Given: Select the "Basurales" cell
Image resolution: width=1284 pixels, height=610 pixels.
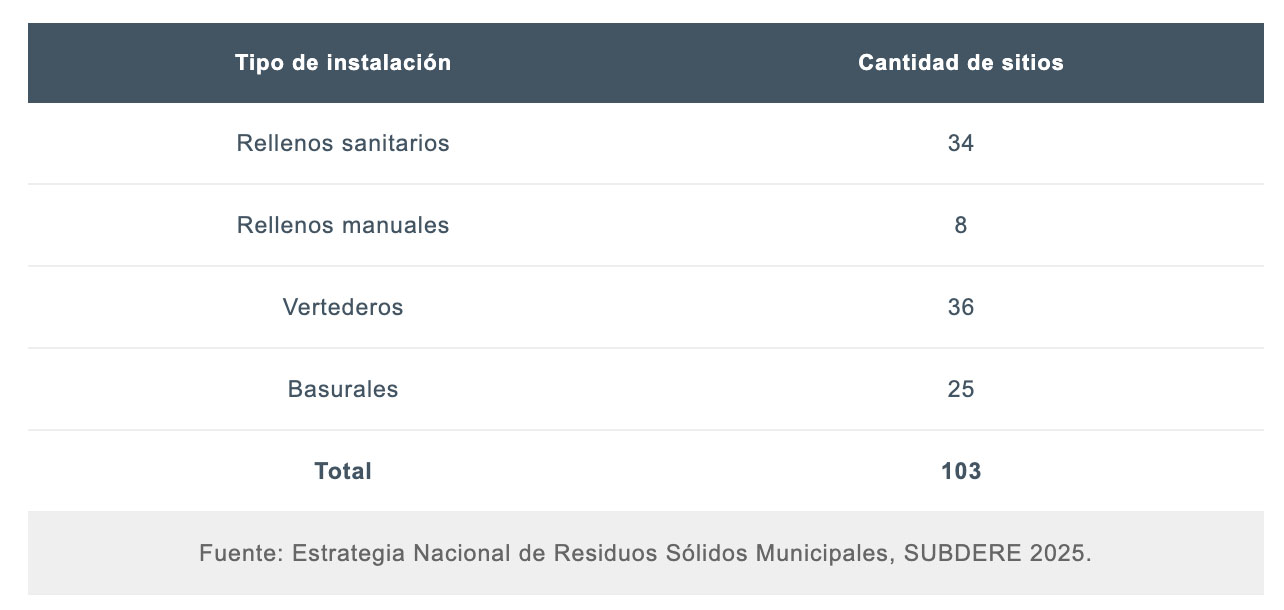Looking at the screenshot, I should (343, 390).
